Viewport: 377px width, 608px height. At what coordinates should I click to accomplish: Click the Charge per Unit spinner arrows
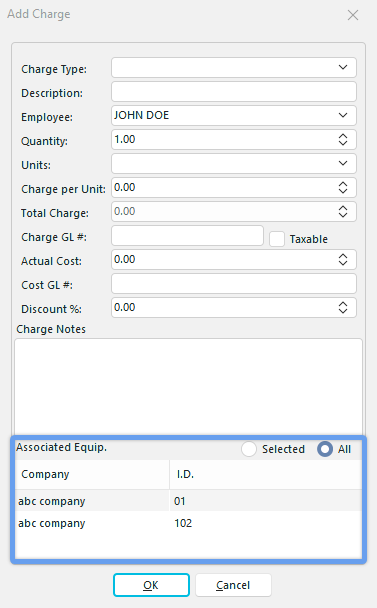(343, 188)
